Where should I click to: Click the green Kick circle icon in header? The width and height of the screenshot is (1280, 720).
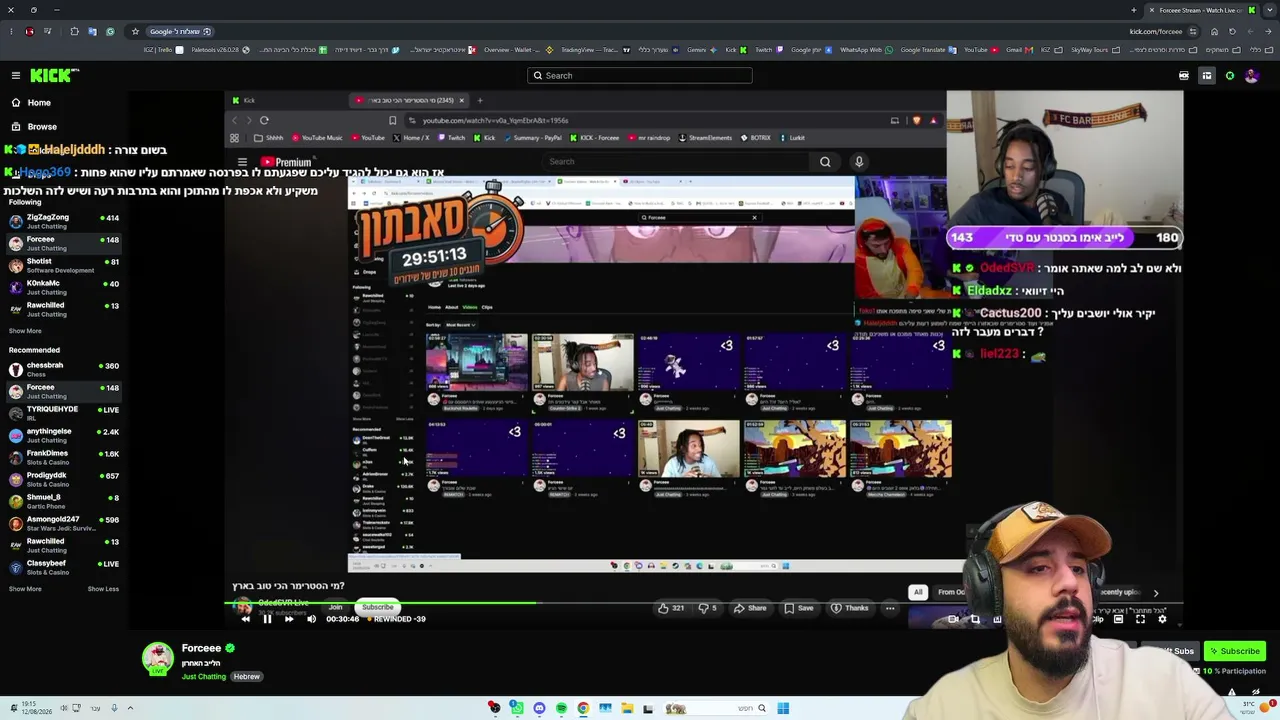tap(1230, 75)
